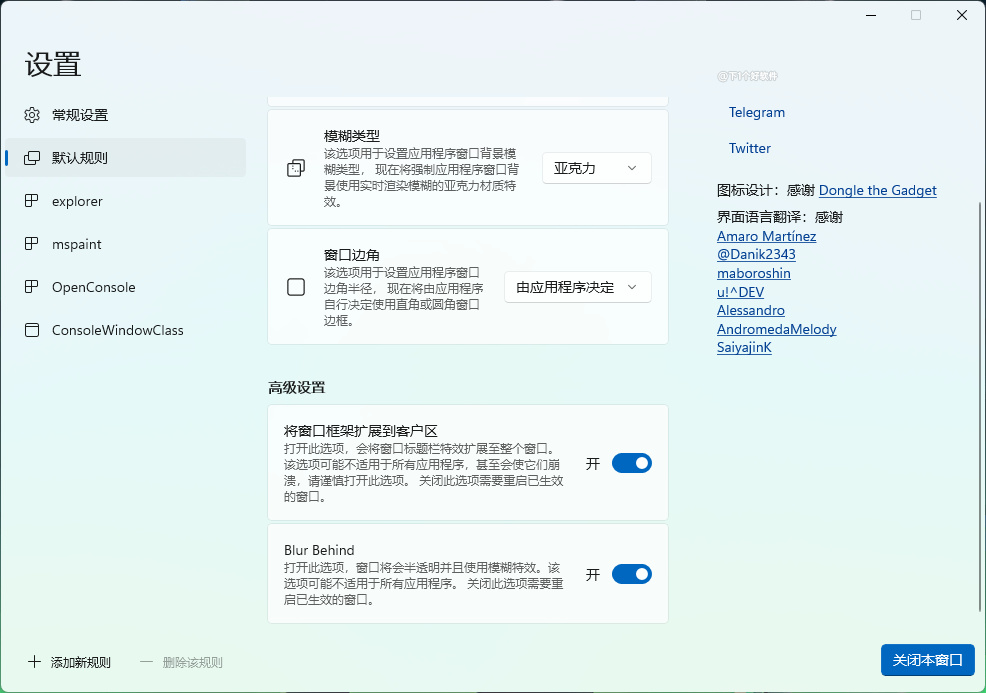Click the 默认规则 windows icon
Viewport: 986px width, 693px height.
tap(32, 158)
